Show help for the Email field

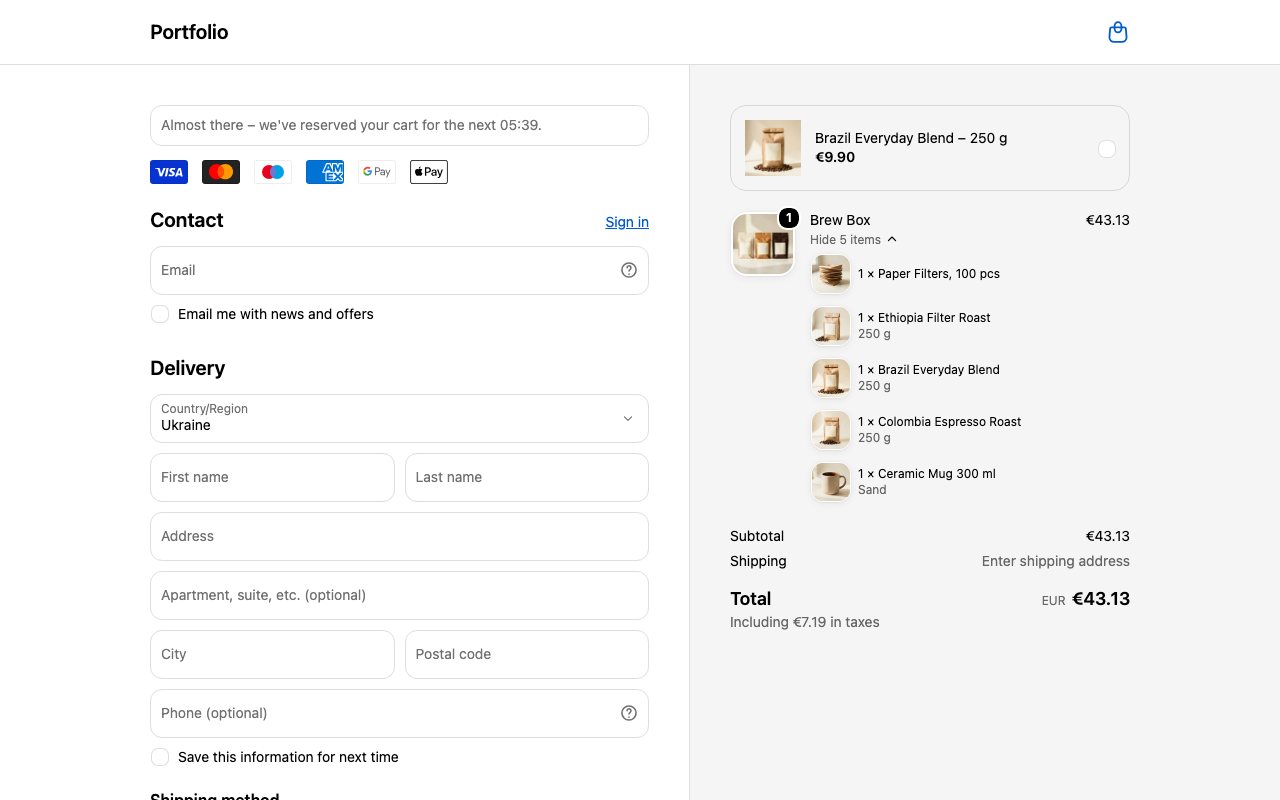629,270
